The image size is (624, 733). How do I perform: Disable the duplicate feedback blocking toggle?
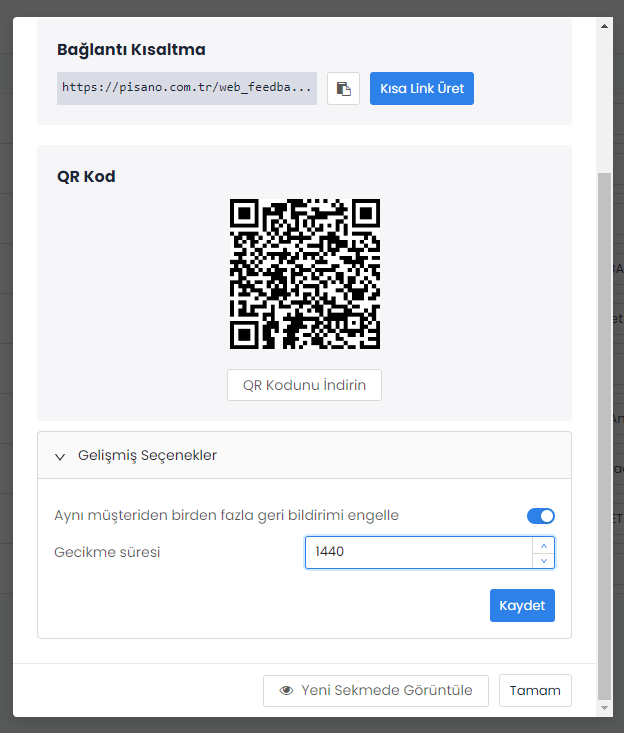coord(540,516)
